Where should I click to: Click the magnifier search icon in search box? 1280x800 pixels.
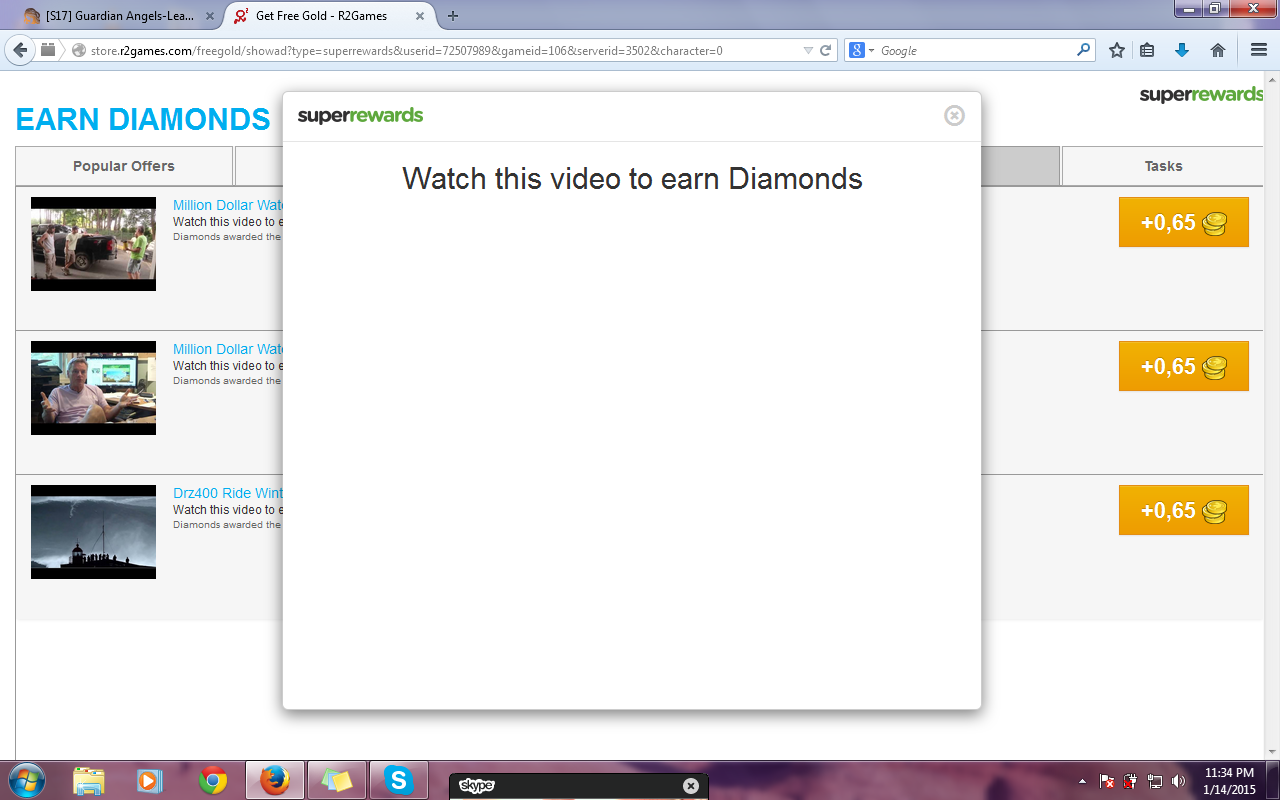(1083, 51)
